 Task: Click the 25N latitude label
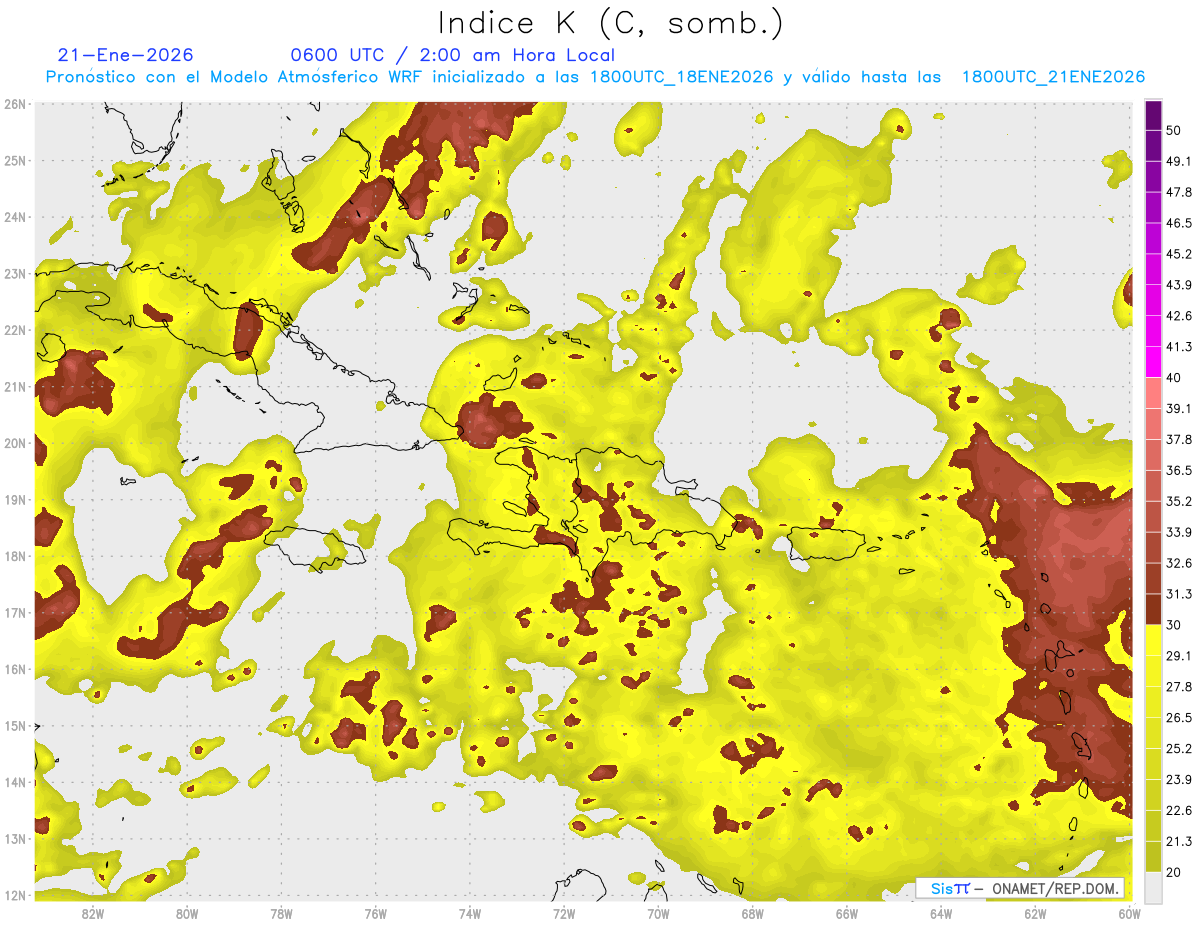(14, 160)
